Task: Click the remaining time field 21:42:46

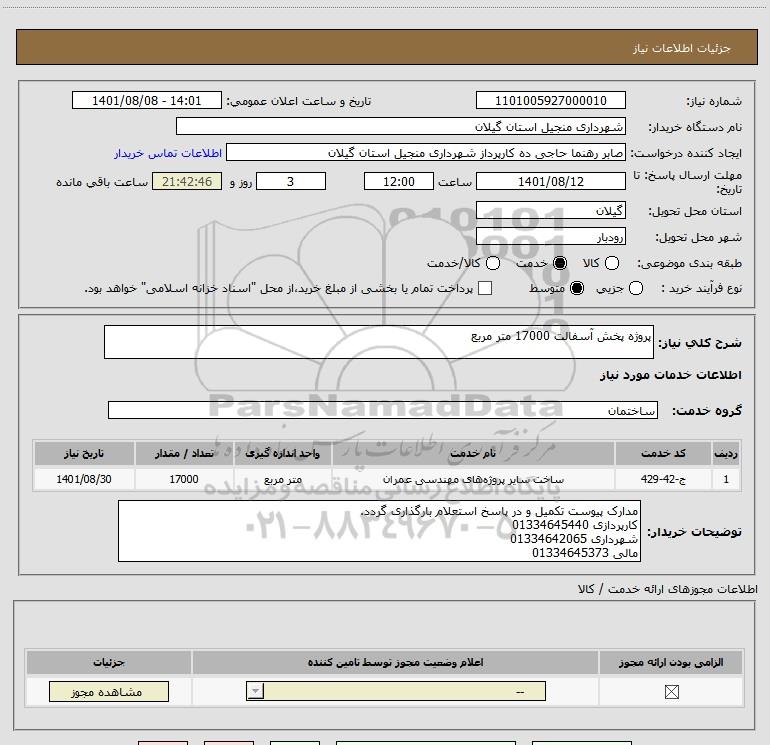Action: click(x=187, y=182)
